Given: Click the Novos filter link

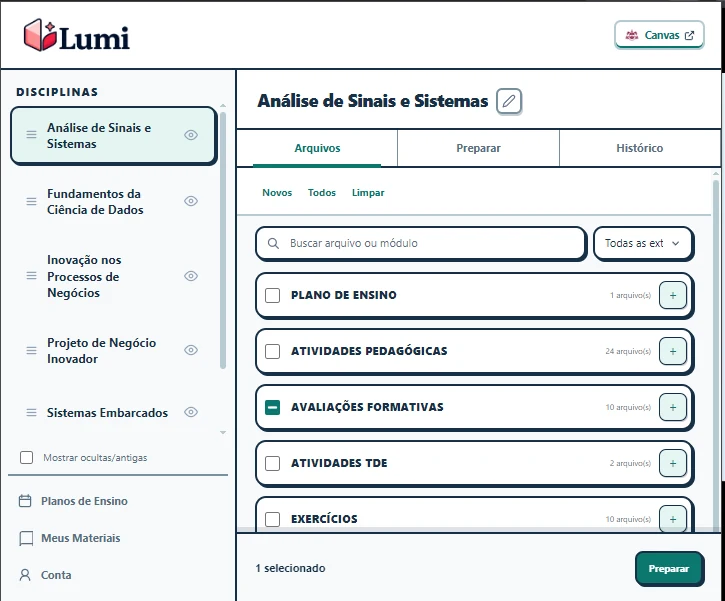Looking at the screenshot, I should tap(277, 192).
